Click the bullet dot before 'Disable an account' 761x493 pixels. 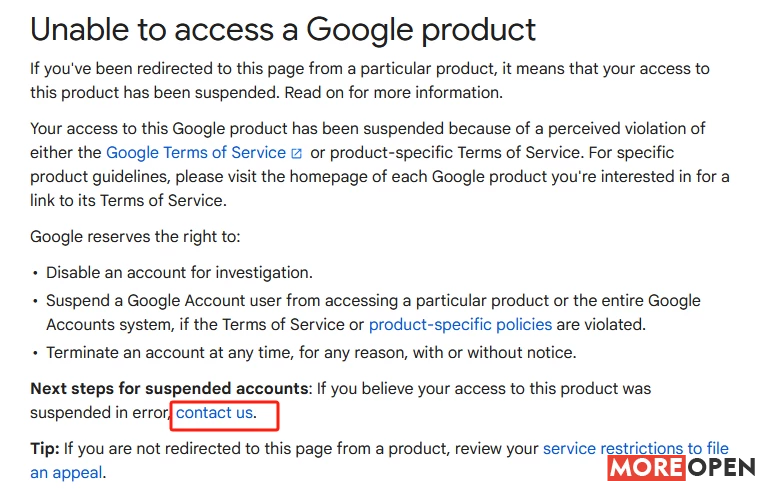pyautogui.click(x=35, y=273)
